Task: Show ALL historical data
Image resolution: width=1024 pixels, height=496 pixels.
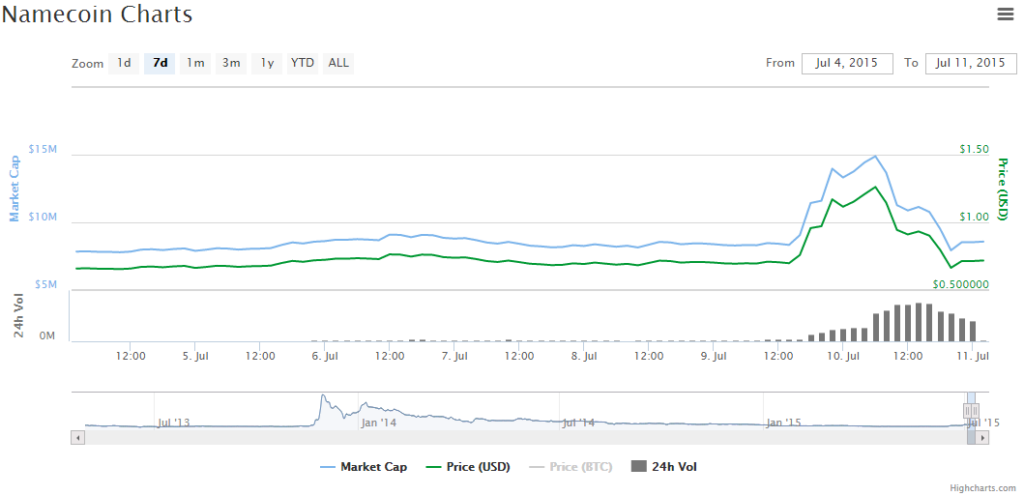Action: (338, 63)
